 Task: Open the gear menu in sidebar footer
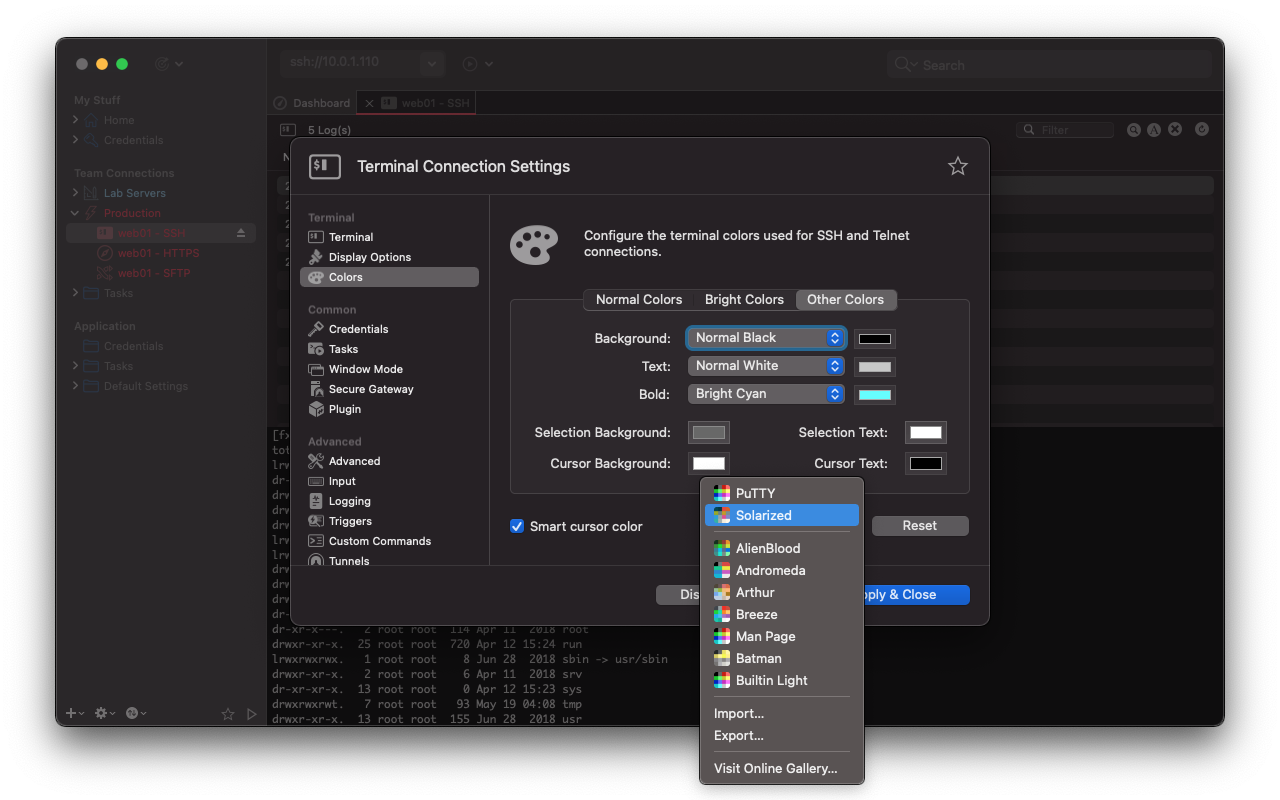(104, 713)
